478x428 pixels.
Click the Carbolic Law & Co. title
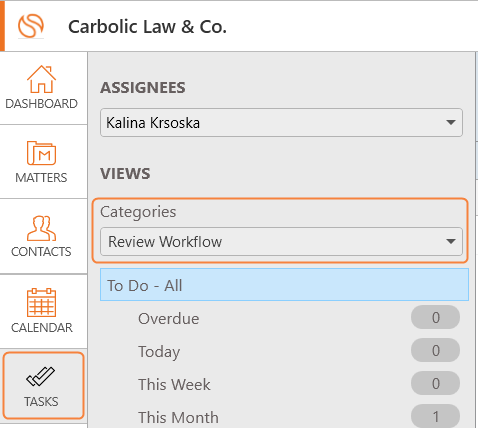click(147, 27)
